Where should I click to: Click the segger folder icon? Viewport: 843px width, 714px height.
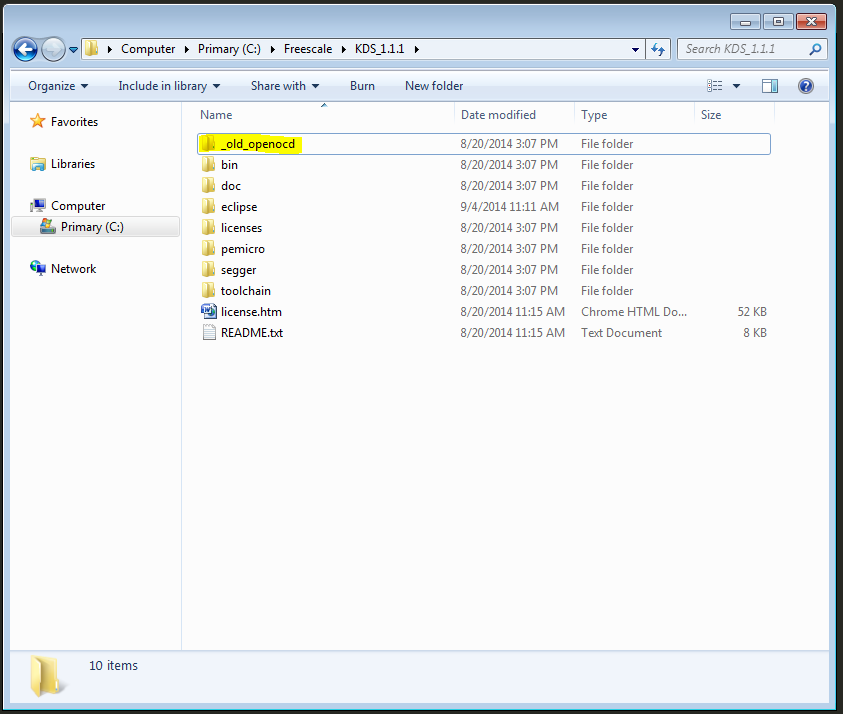tap(209, 270)
